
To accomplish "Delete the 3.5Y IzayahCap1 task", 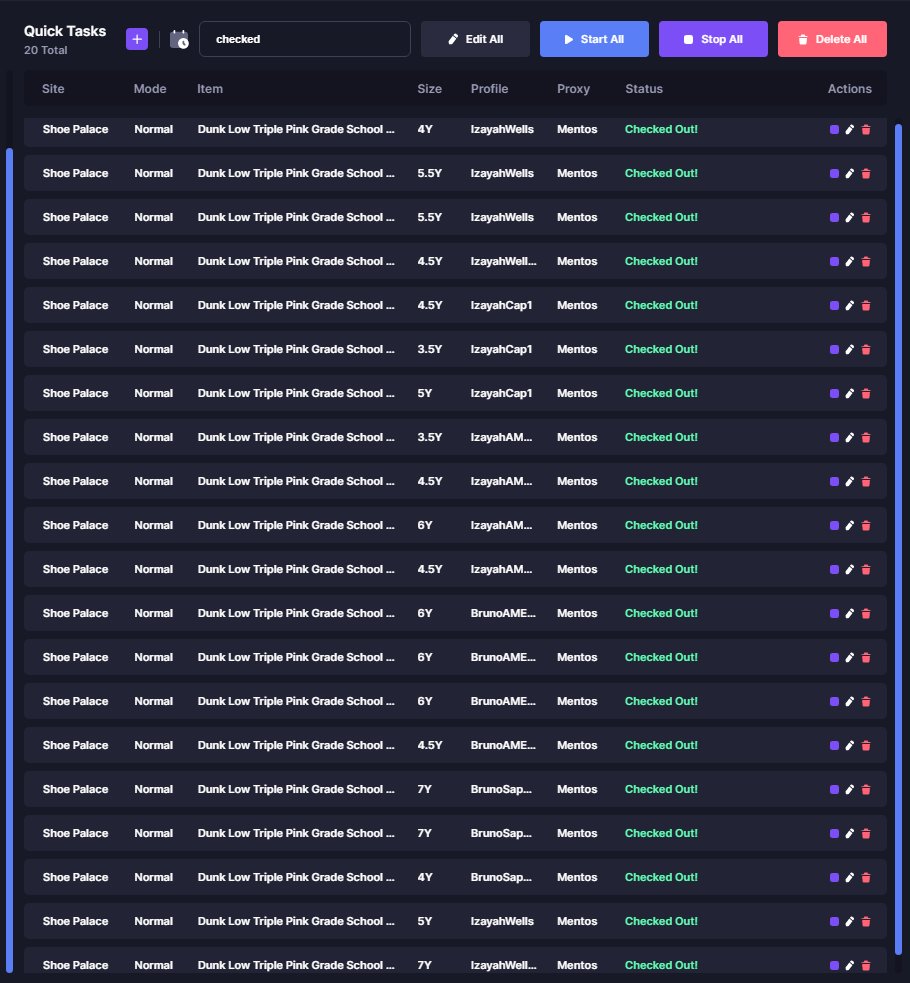I will click(866, 349).
